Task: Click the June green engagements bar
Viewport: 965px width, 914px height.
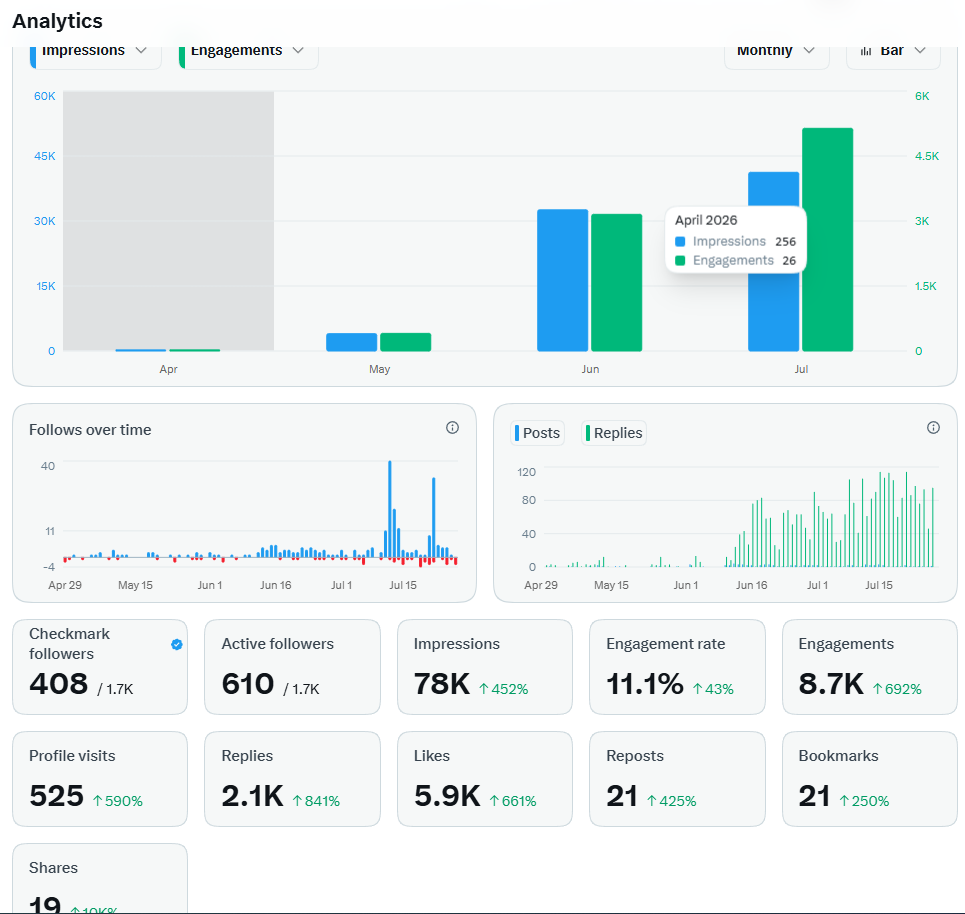Action: pos(617,283)
